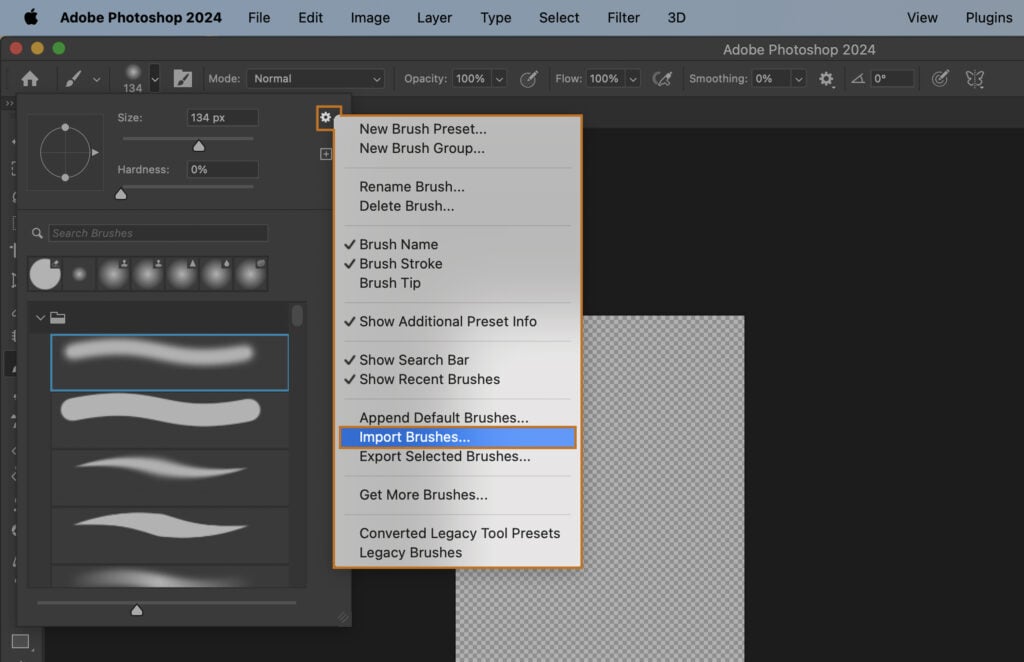The width and height of the screenshot is (1024, 662).
Task: Choose Import Brushes from the menu
Action: [x=412, y=437]
